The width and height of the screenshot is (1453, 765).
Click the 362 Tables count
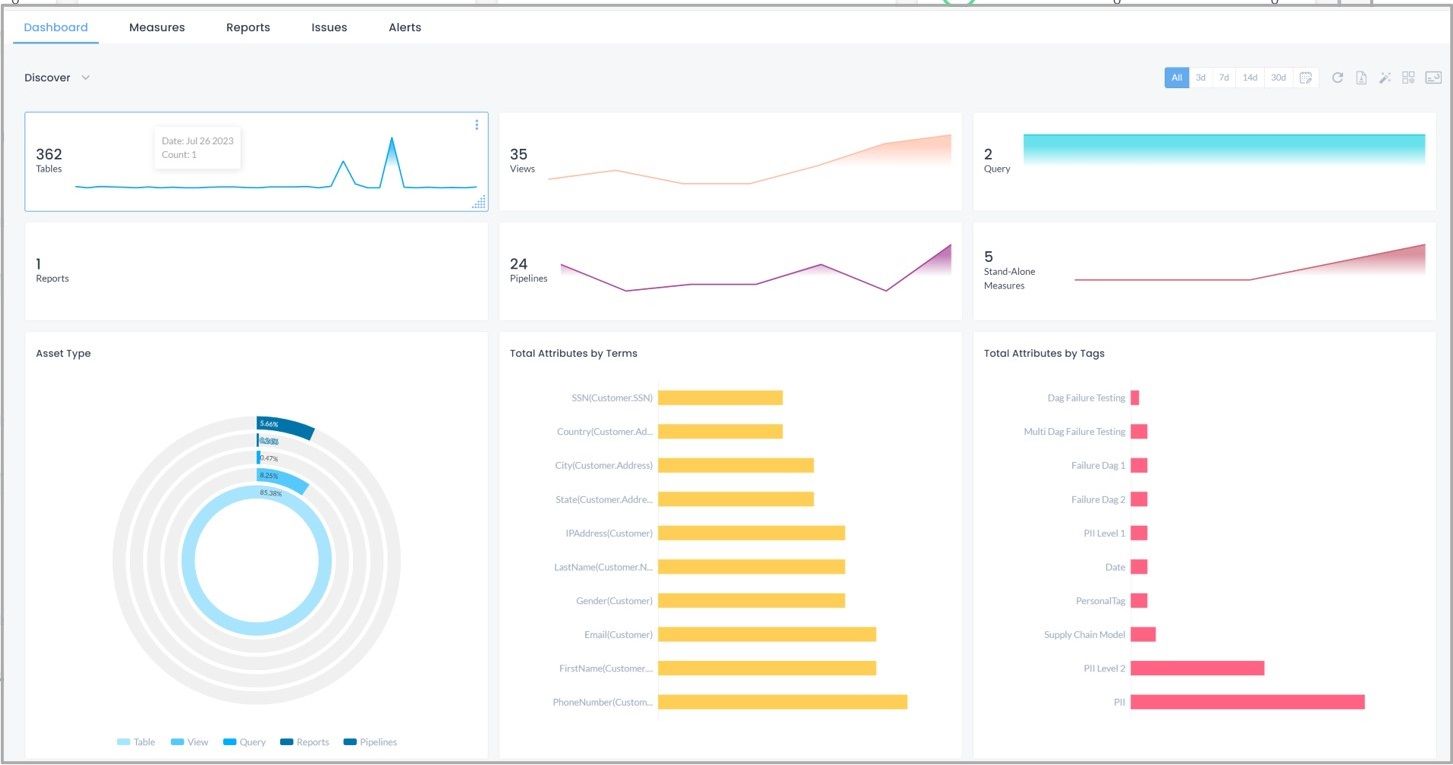pos(49,154)
